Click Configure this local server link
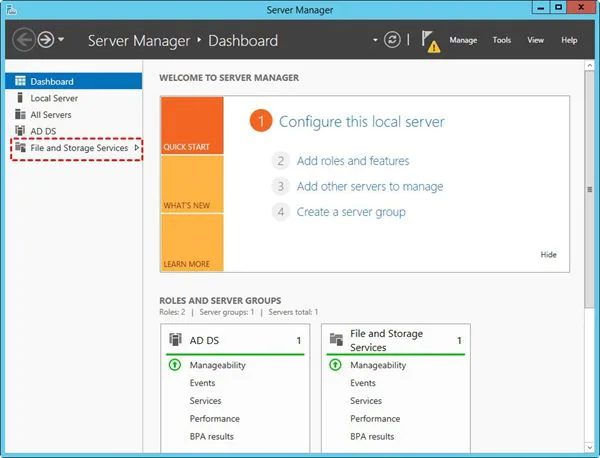This screenshot has width=600, height=458. tap(362, 122)
